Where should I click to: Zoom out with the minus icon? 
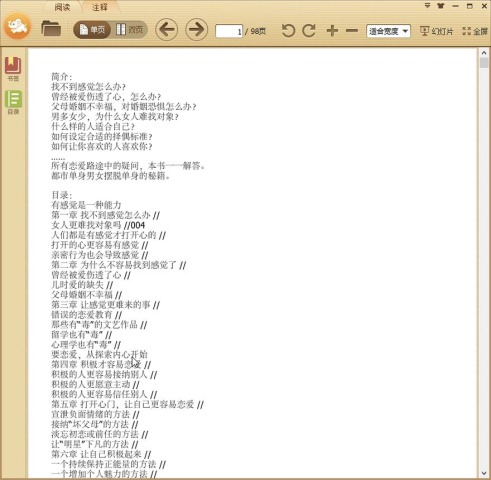click(x=352, y=31)
